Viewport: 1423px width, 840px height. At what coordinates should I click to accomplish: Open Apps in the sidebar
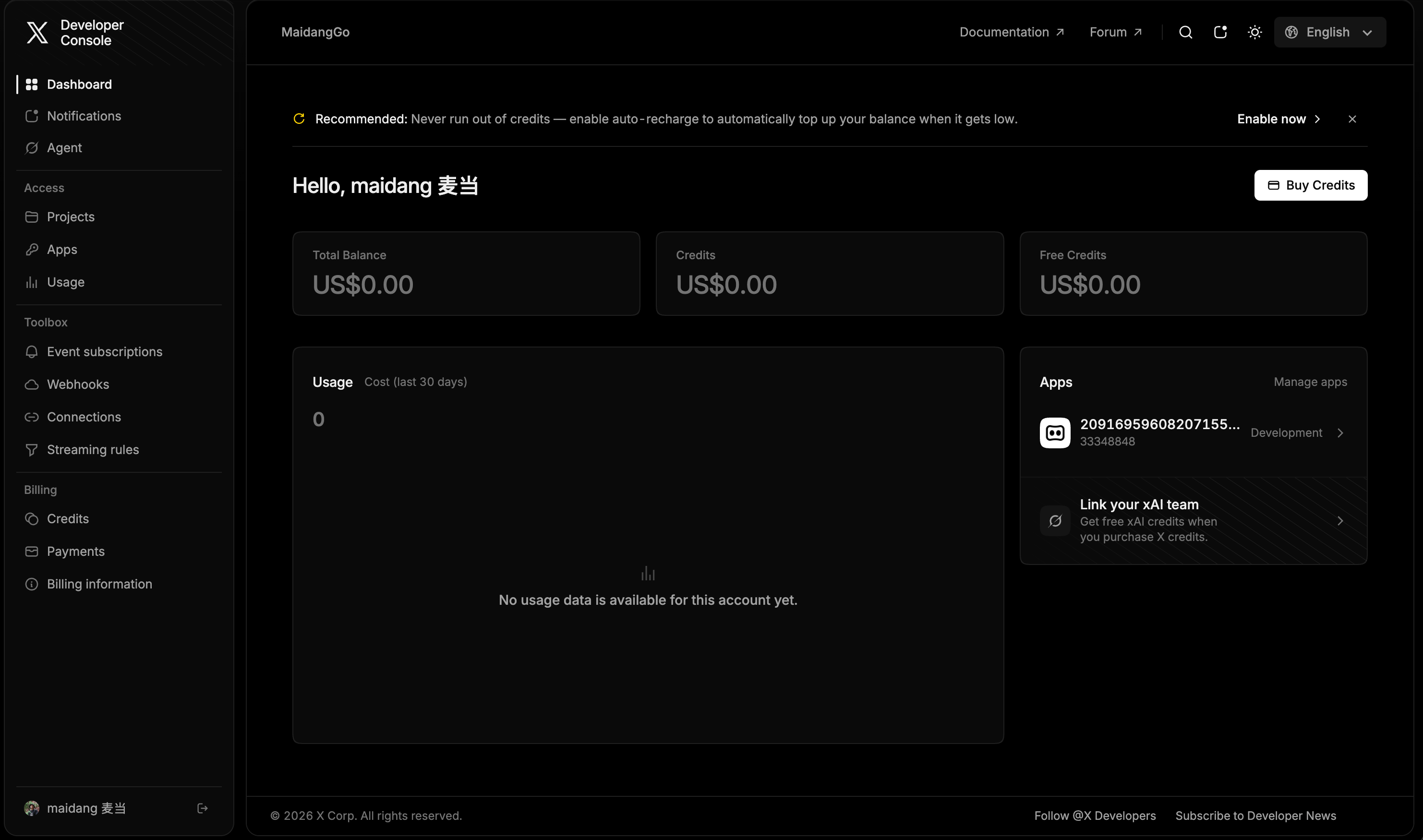tap(119, 250)
